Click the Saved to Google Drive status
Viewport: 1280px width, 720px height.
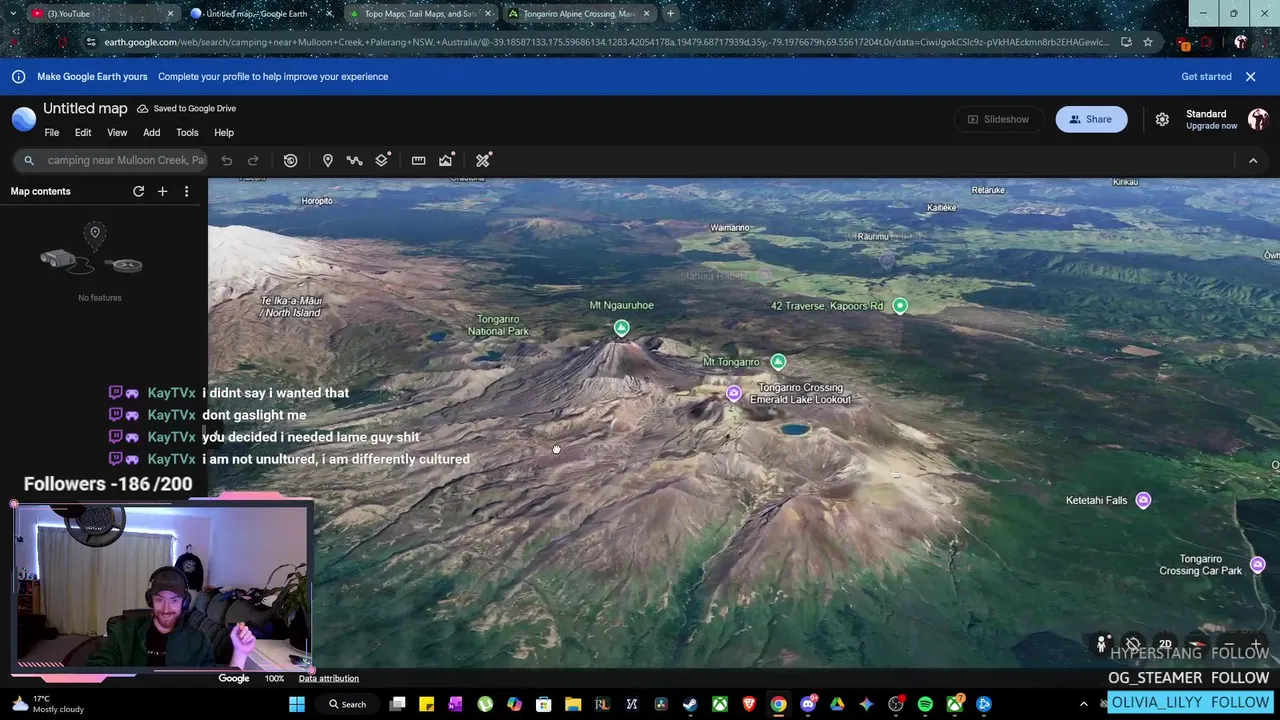(x=187, y=108)
